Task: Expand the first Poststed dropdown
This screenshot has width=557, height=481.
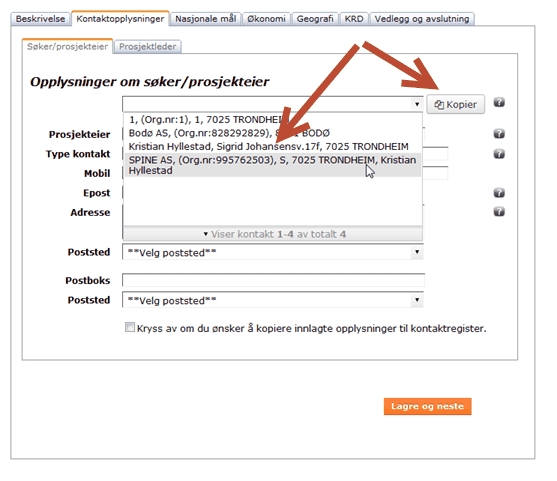Action: pos(272,252)
